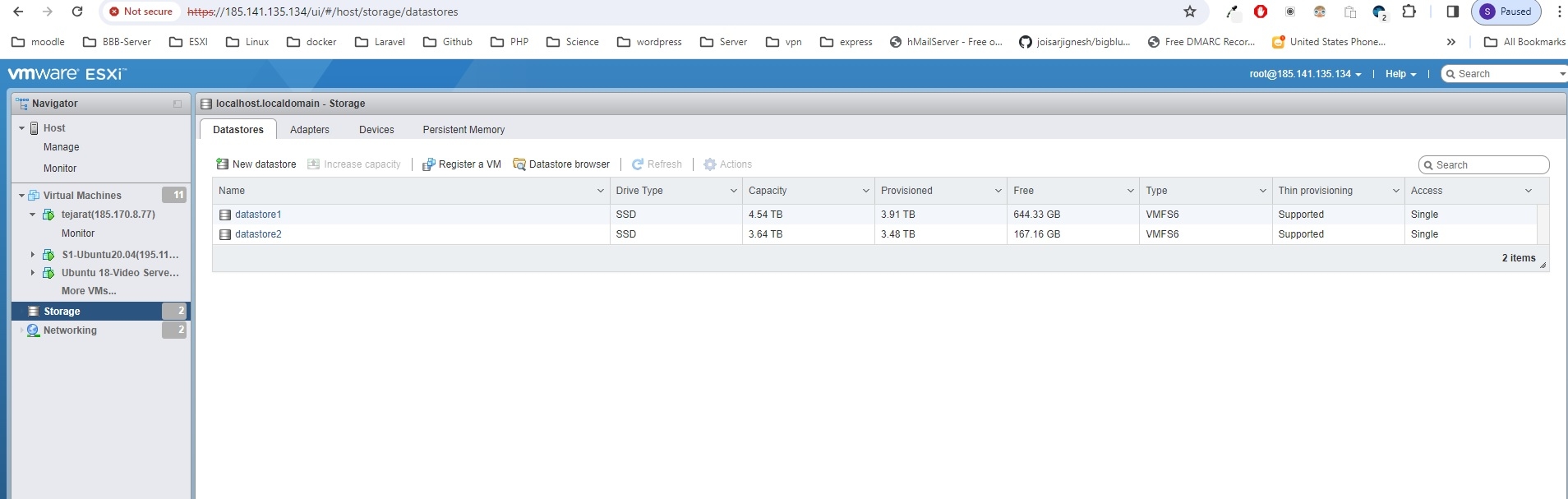Screen dimensions: 1568x499
Task: Click the Refresh toolbar button
Action: (x=657, y=164)
